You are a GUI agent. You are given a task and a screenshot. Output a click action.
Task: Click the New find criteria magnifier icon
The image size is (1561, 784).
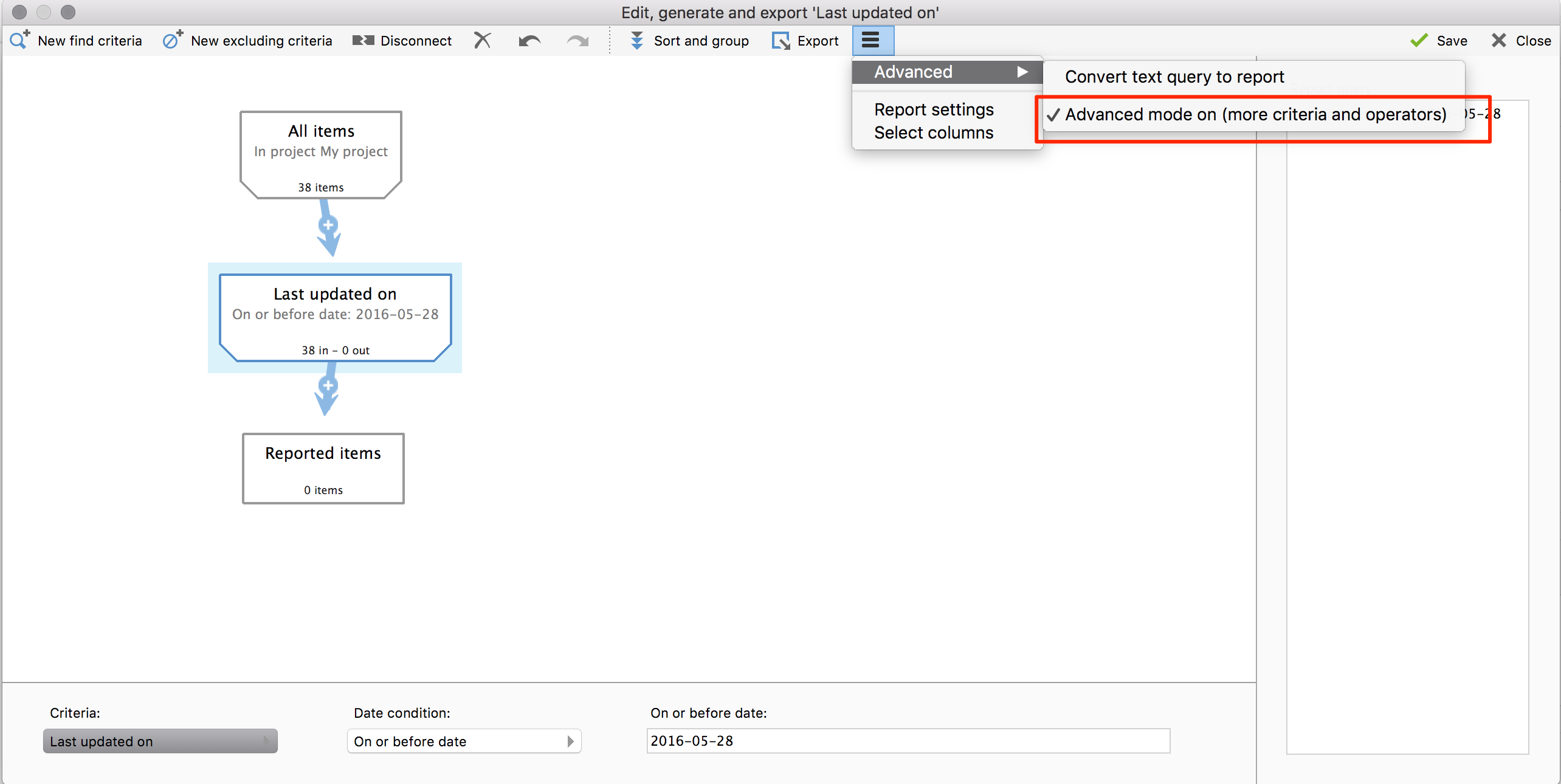pyautogui.click(x=19, y=40)
